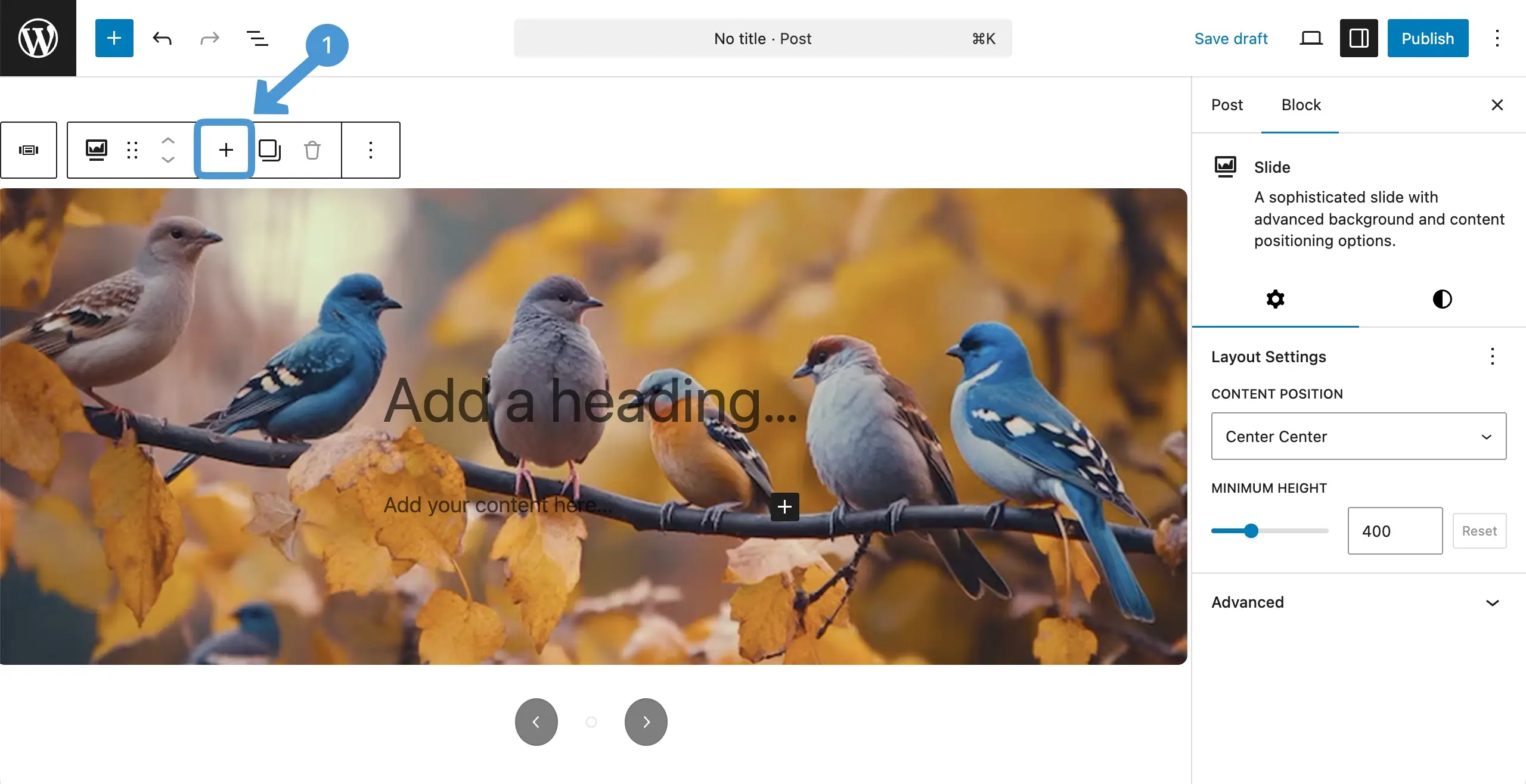This screenshot has height=784, width=1526.
Task: Close the settings sidebar with the X
Action: [1497, 105]
